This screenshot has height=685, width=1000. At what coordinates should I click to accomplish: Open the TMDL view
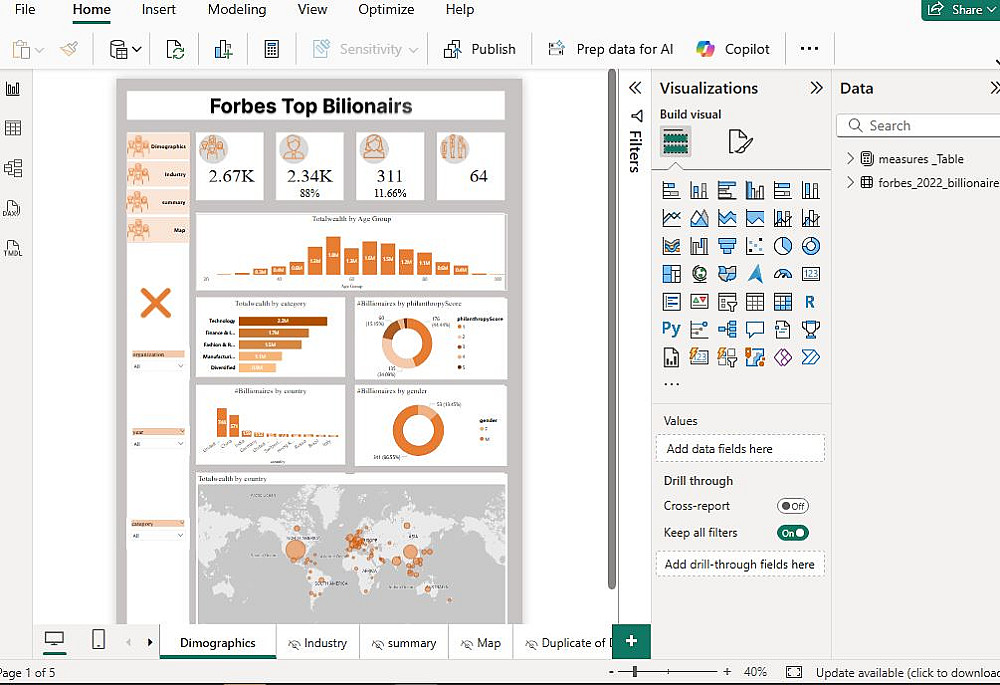[13, 248]
